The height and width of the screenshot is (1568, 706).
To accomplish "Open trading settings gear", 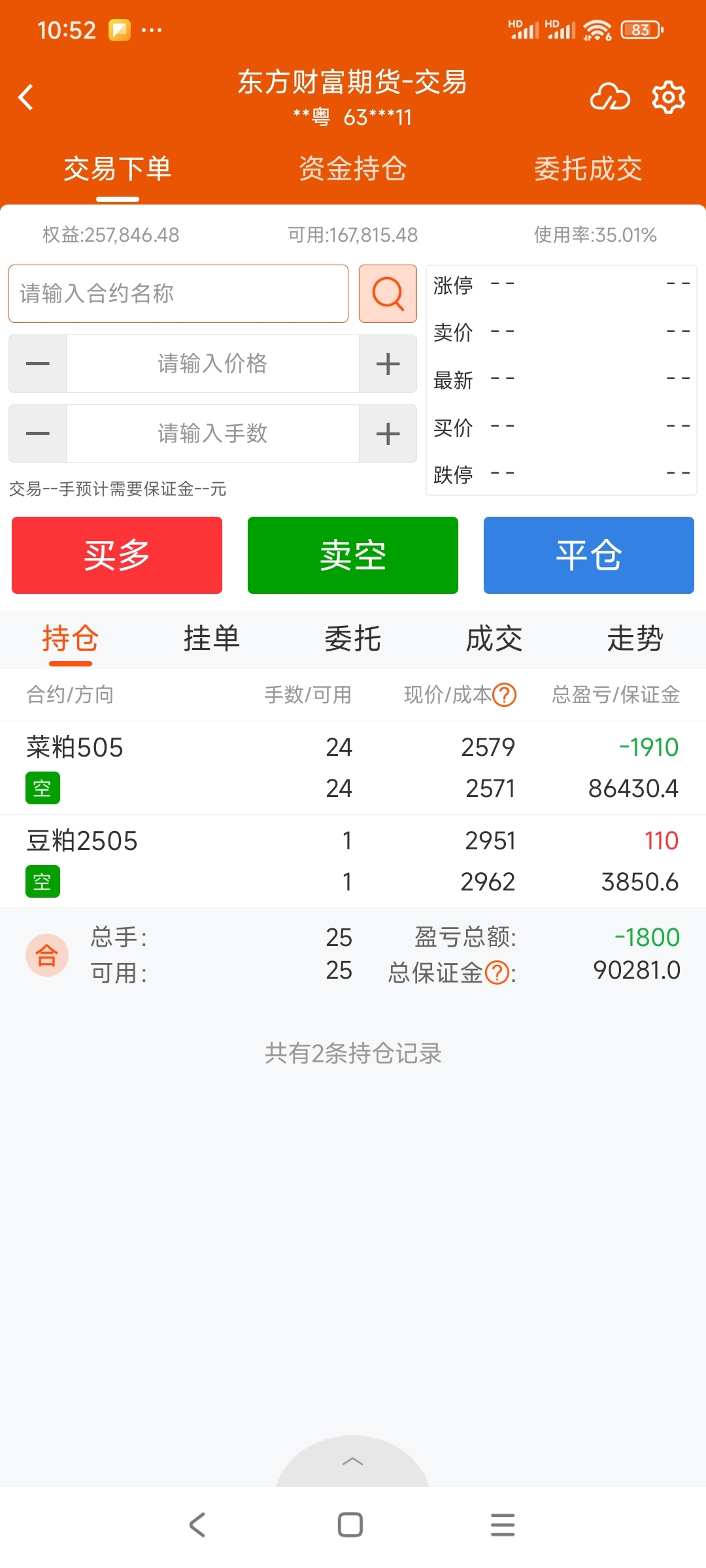I will tap(668, 97).
